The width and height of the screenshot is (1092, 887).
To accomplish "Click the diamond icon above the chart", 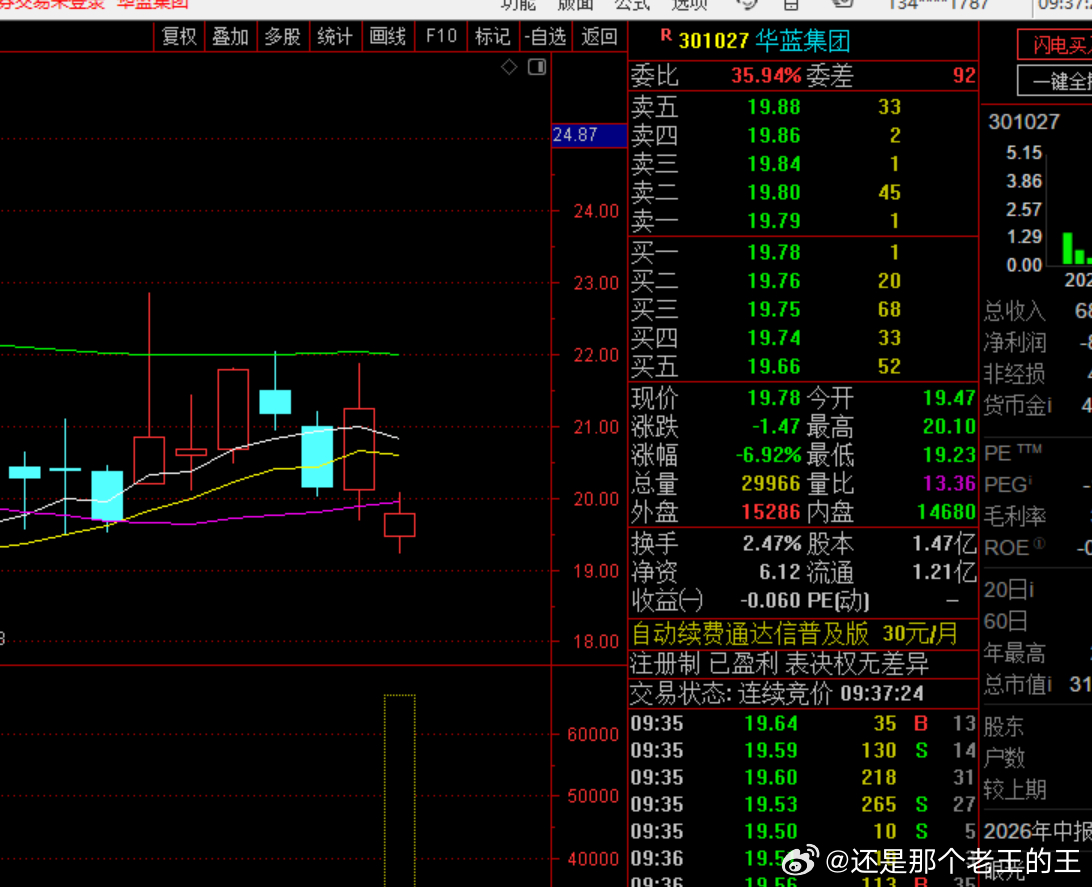I will 509,67.
